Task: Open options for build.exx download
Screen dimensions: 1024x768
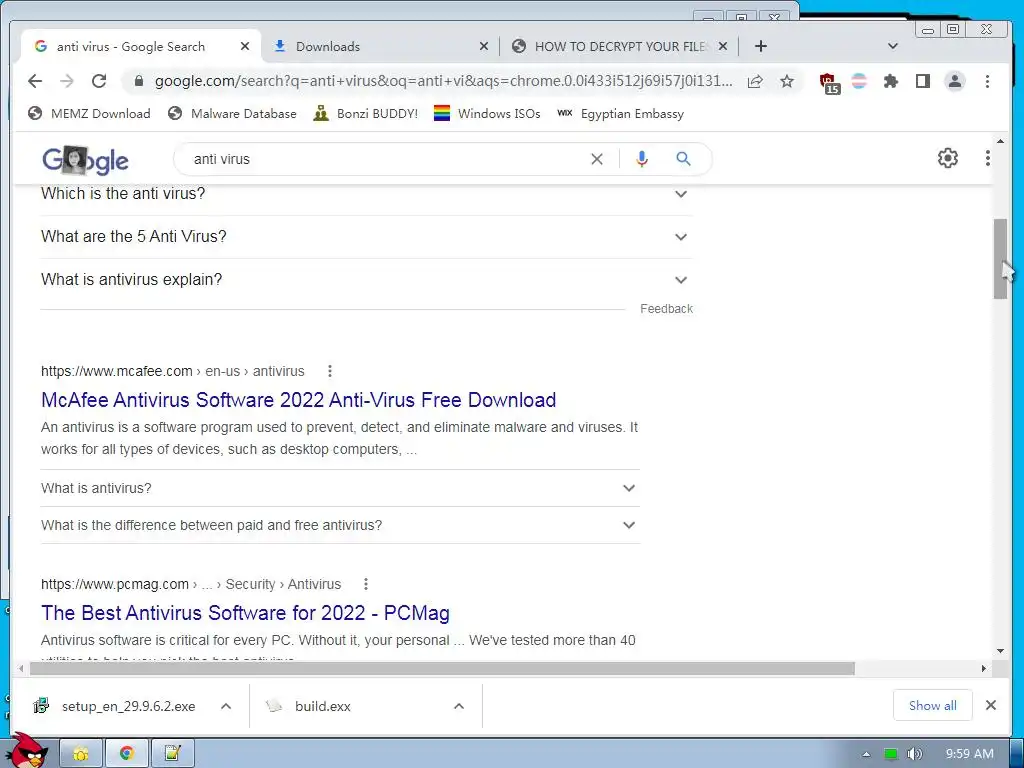Action: tap(459, 706)
